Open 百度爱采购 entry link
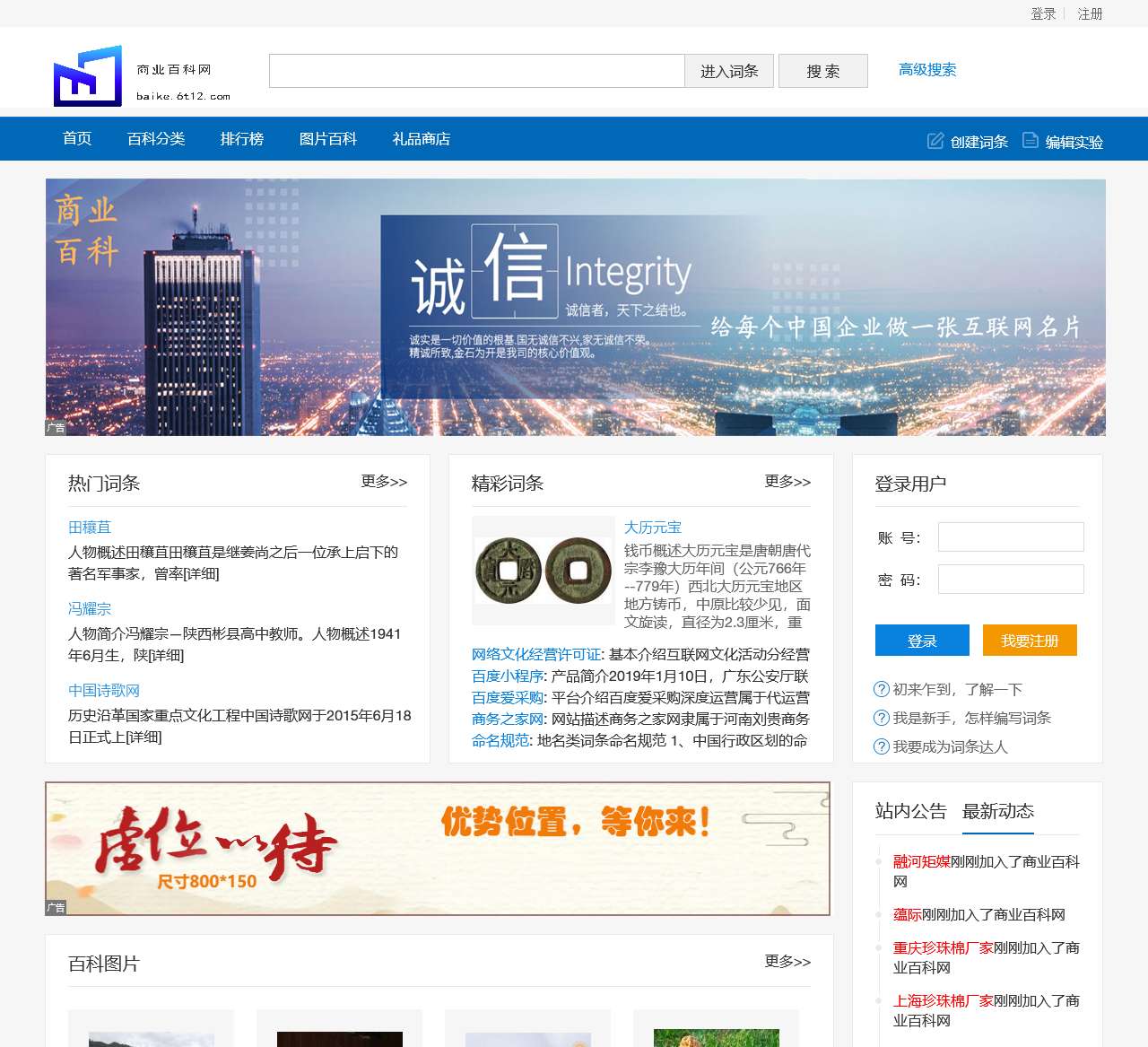Screen dimensions: 1148x1047 508,698
